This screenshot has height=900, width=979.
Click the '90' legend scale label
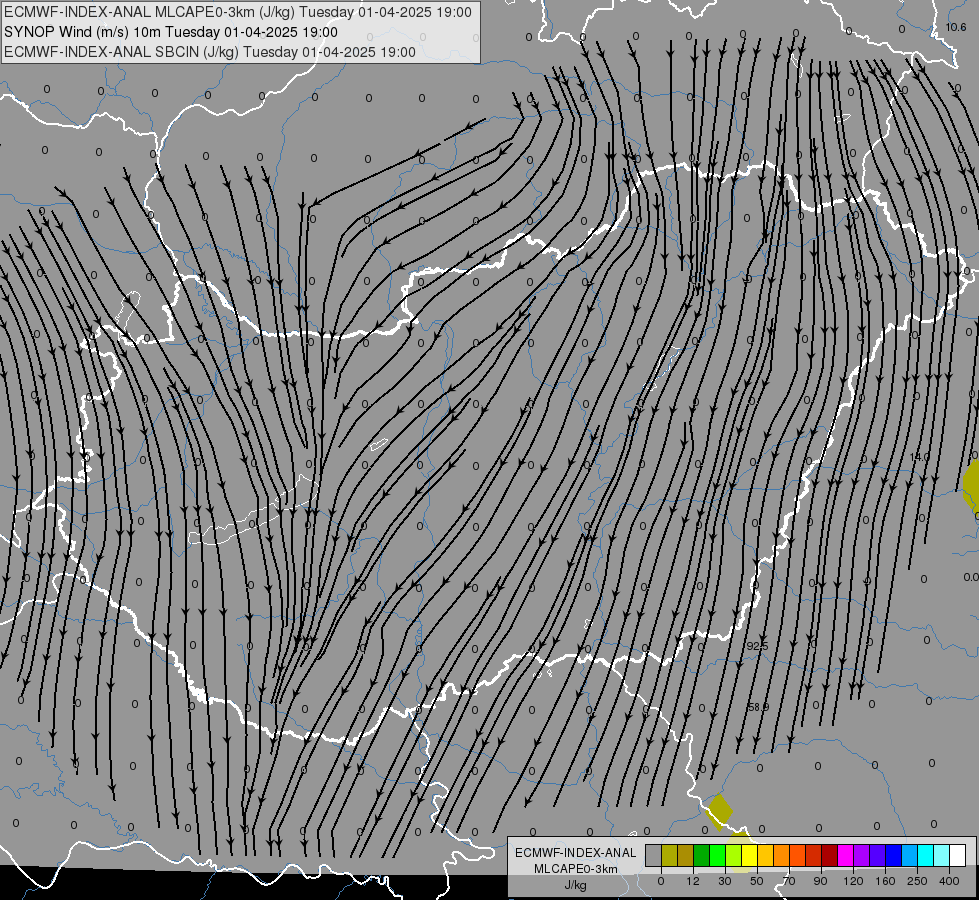click(820, 881)
